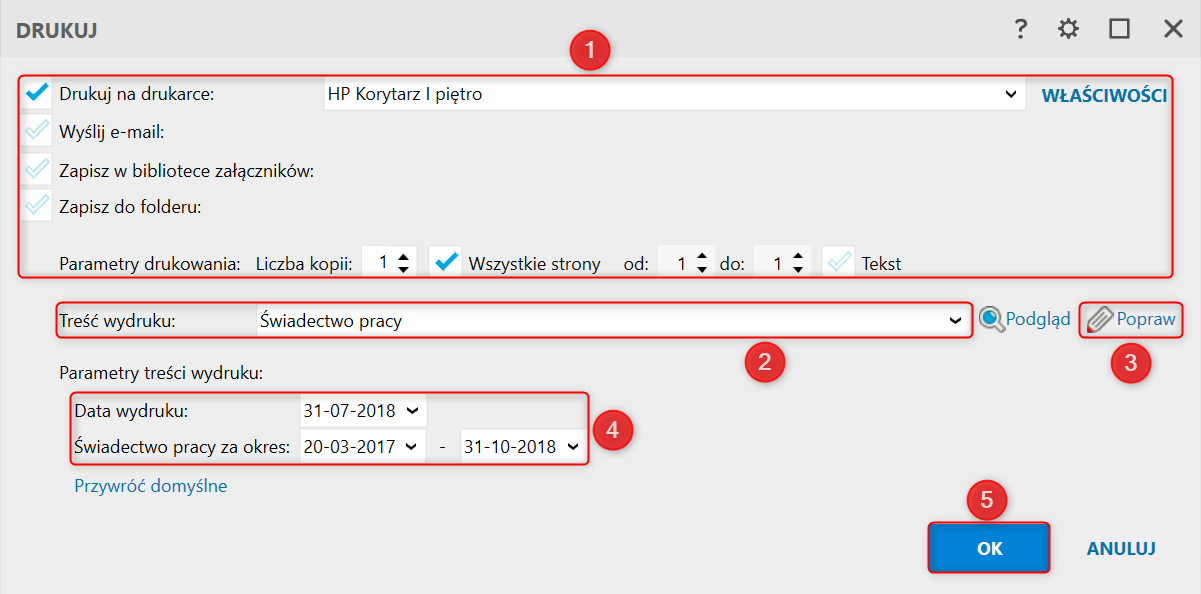Click the 31-10-2018 end date value
Screen dimensions: 1201x594
[511, 447]
